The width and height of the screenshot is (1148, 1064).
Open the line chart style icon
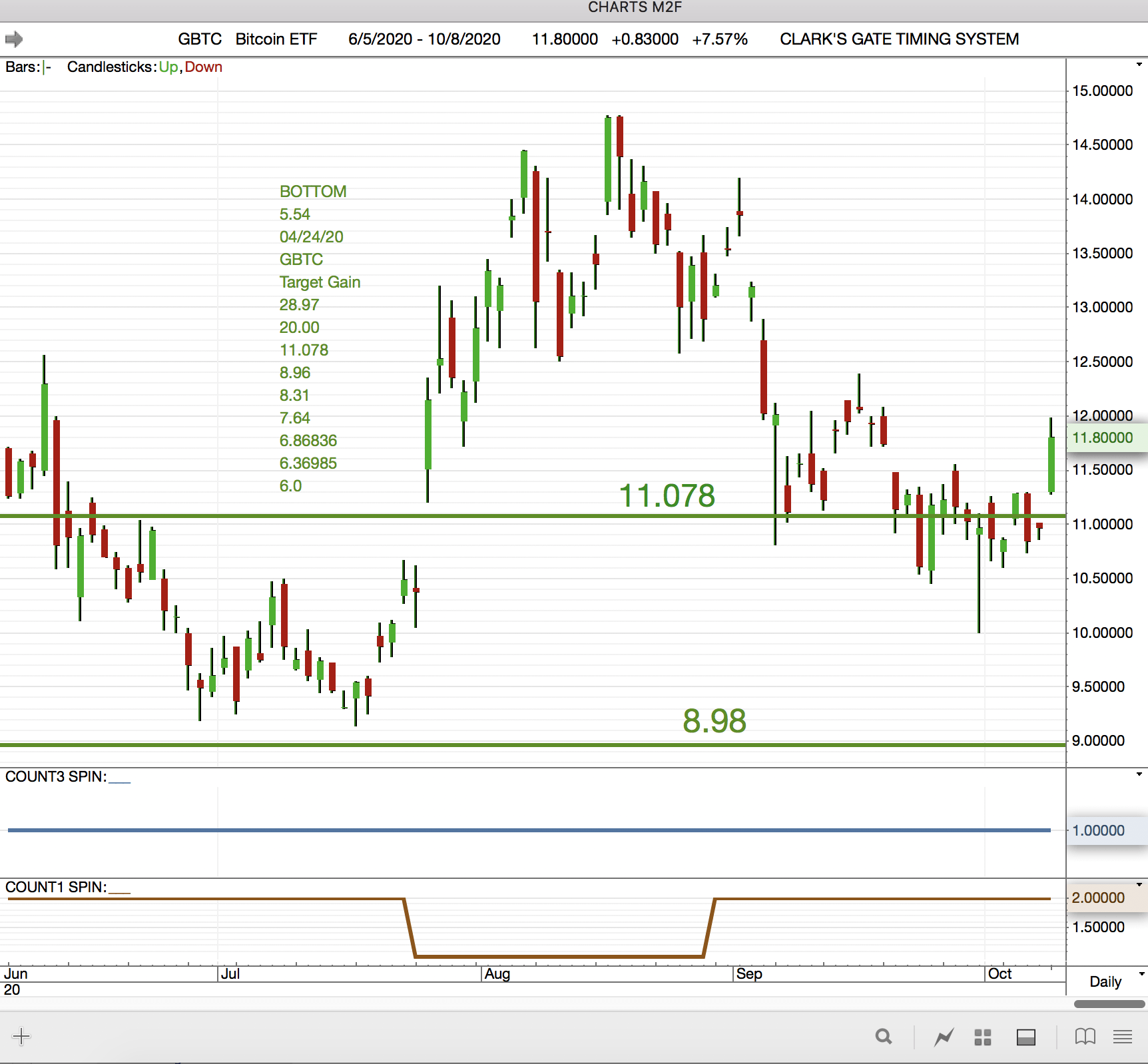944,1037
